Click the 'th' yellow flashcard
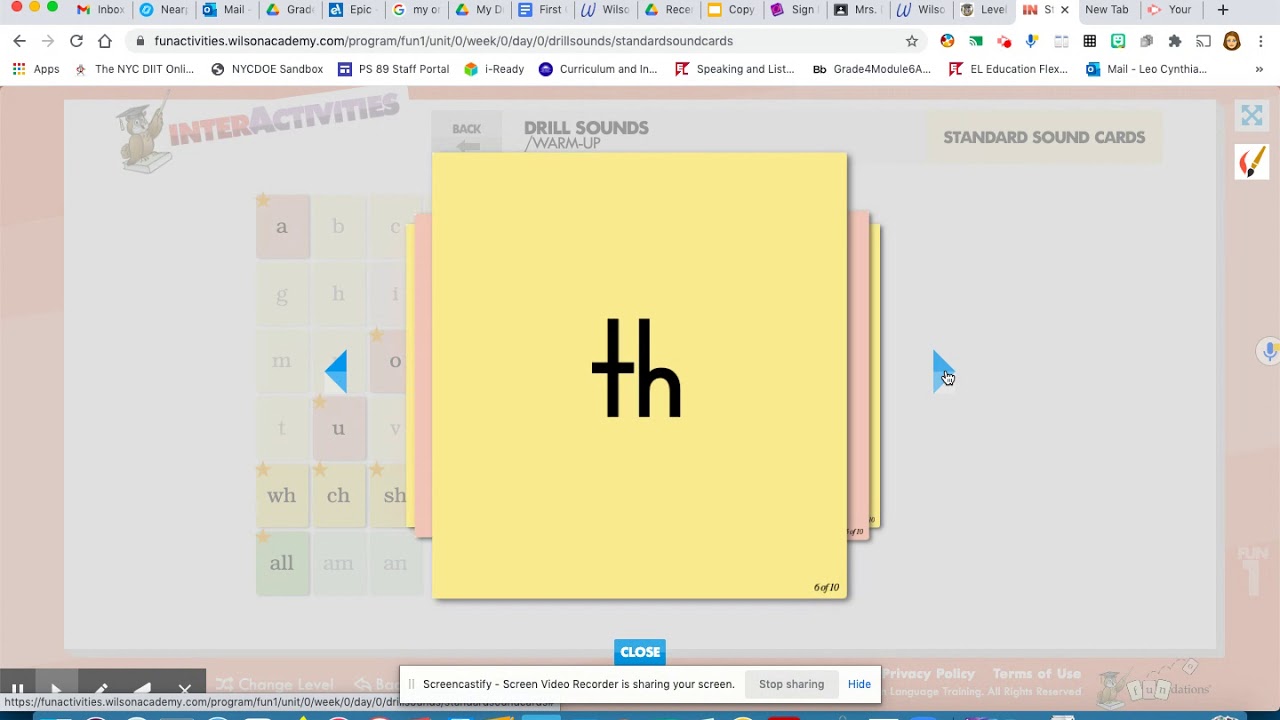The width and height of the screenshot is (1280, 720). [x=640, y=376]
